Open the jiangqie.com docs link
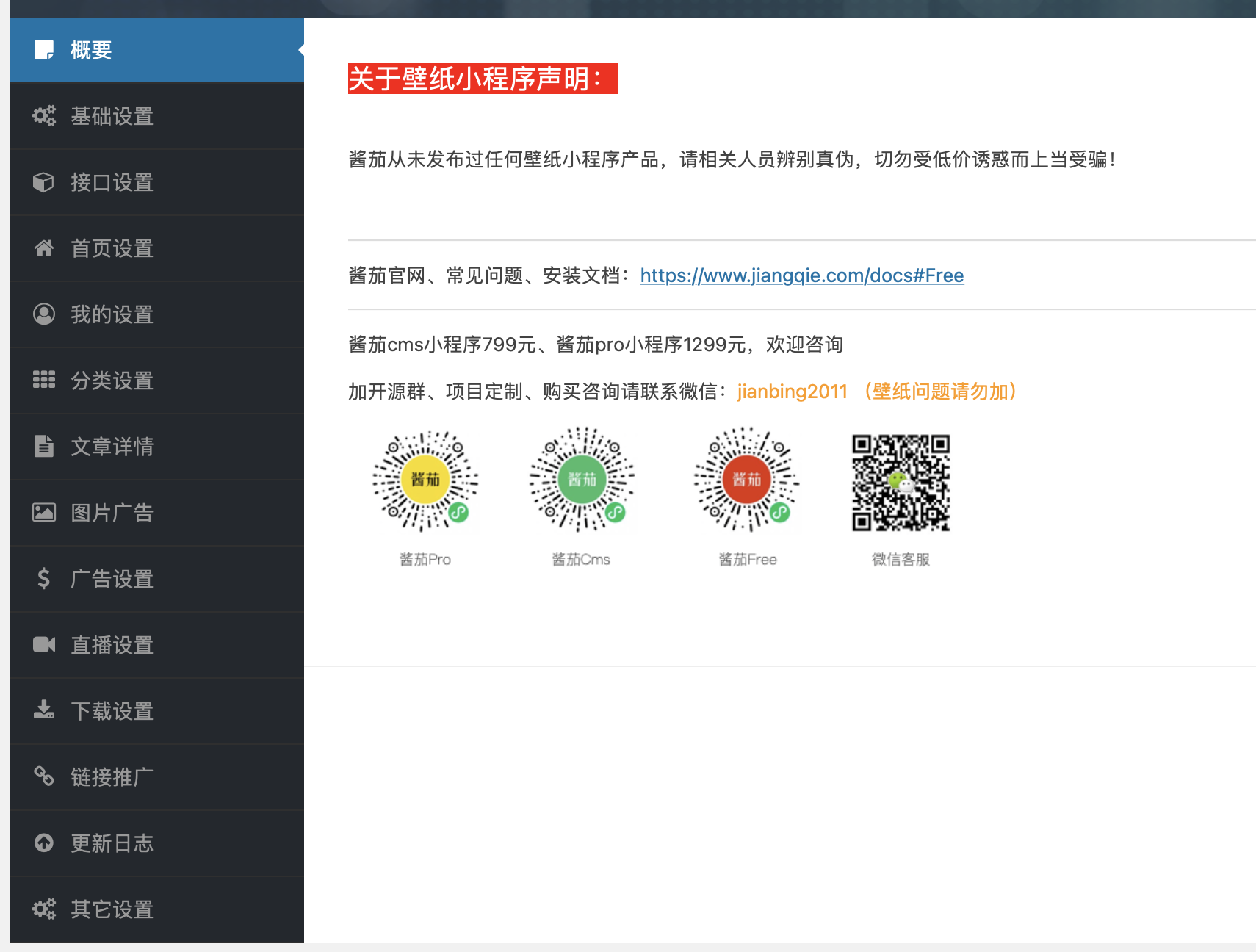This screenshot has width=1256, height=952. (x=802, y=275)
